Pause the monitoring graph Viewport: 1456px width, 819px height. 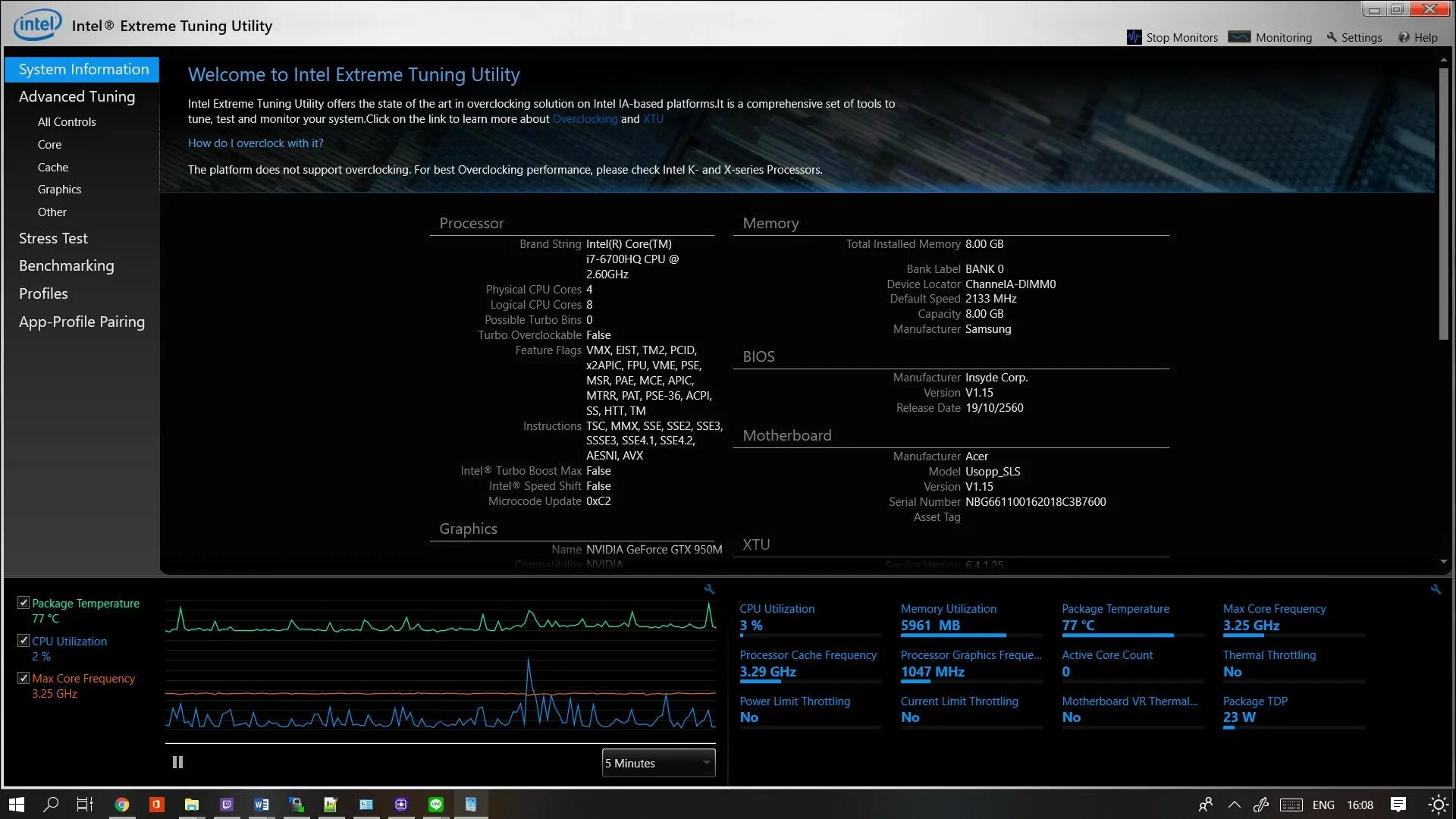tap(177, 762)
